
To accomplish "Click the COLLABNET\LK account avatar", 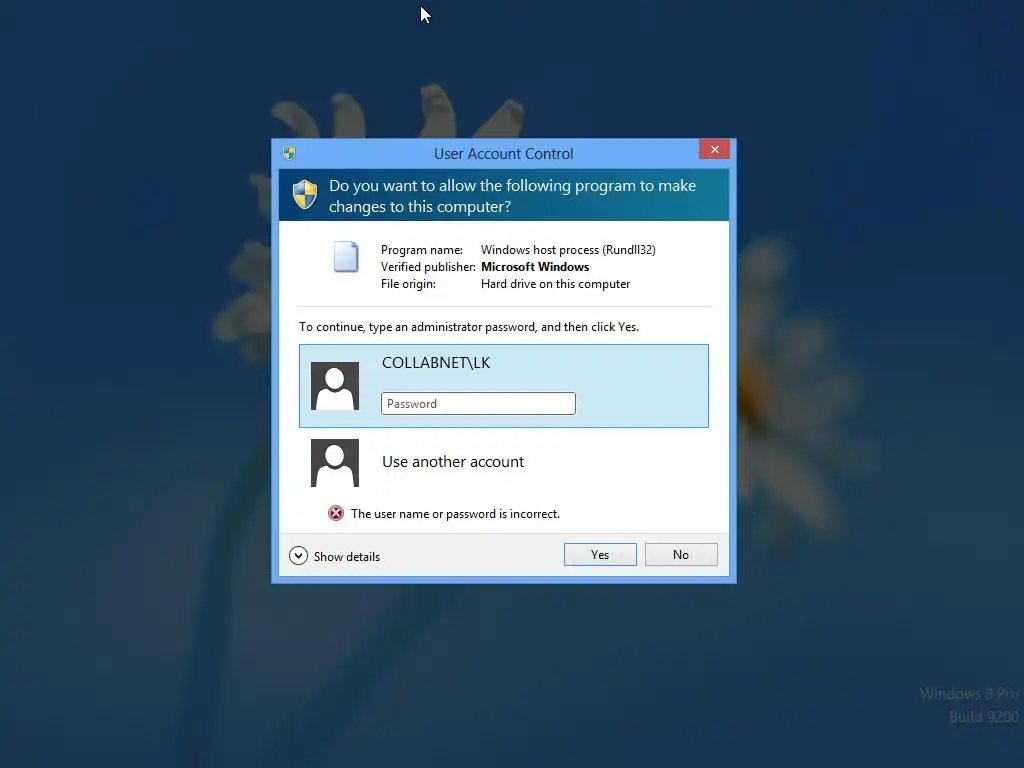I will point(335,386).
